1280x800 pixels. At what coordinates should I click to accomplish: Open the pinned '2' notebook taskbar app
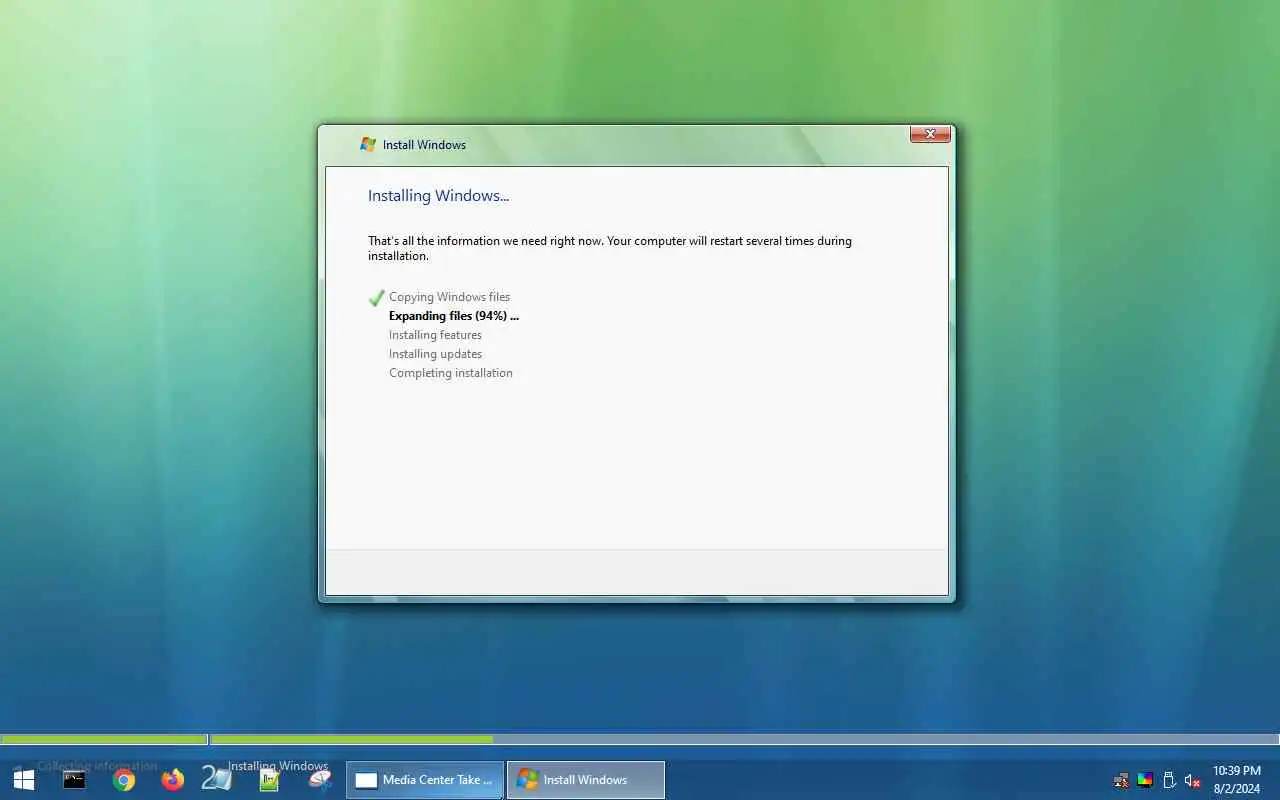[x=217, y=779]
